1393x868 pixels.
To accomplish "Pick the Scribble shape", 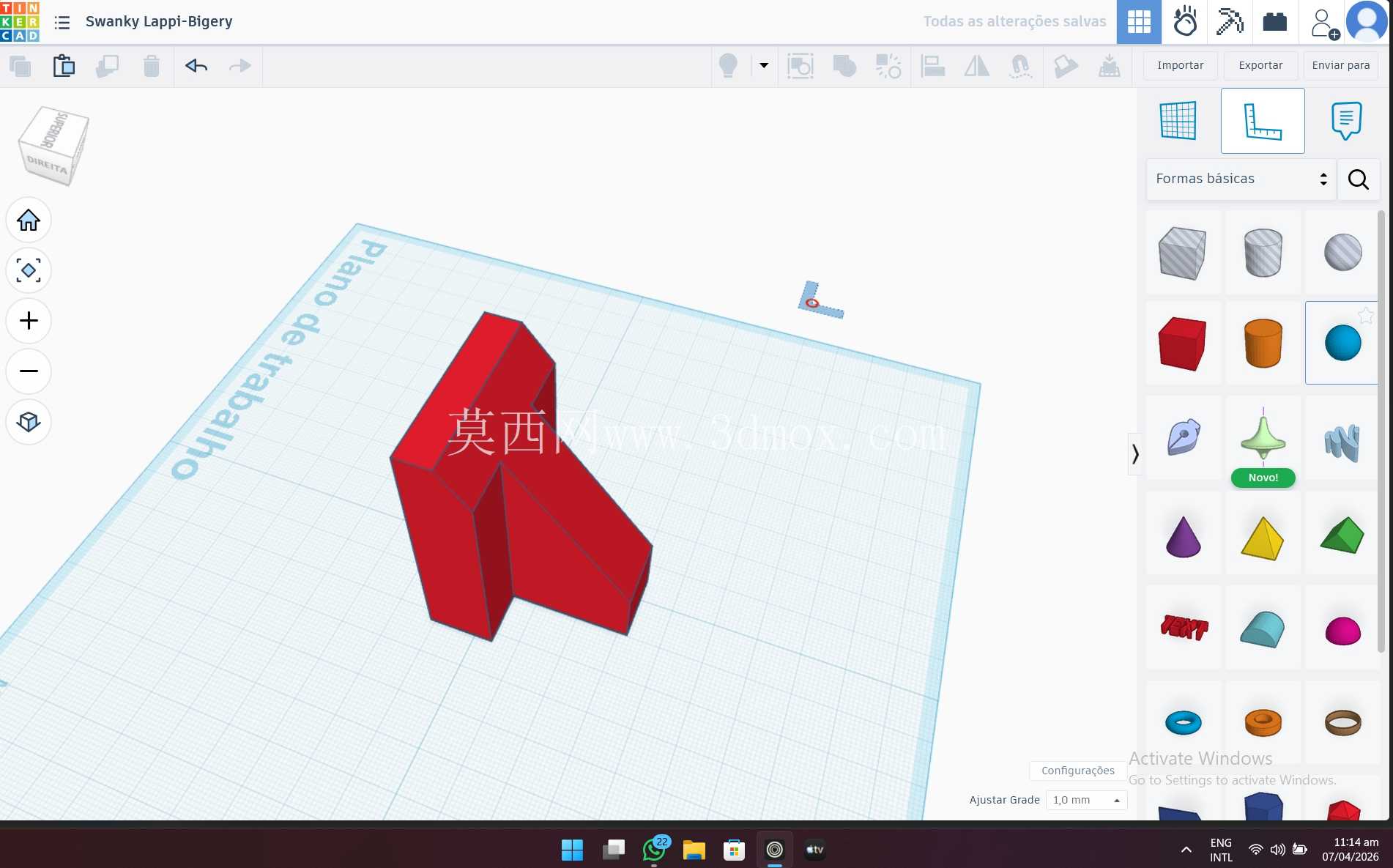I will 1183,438.
